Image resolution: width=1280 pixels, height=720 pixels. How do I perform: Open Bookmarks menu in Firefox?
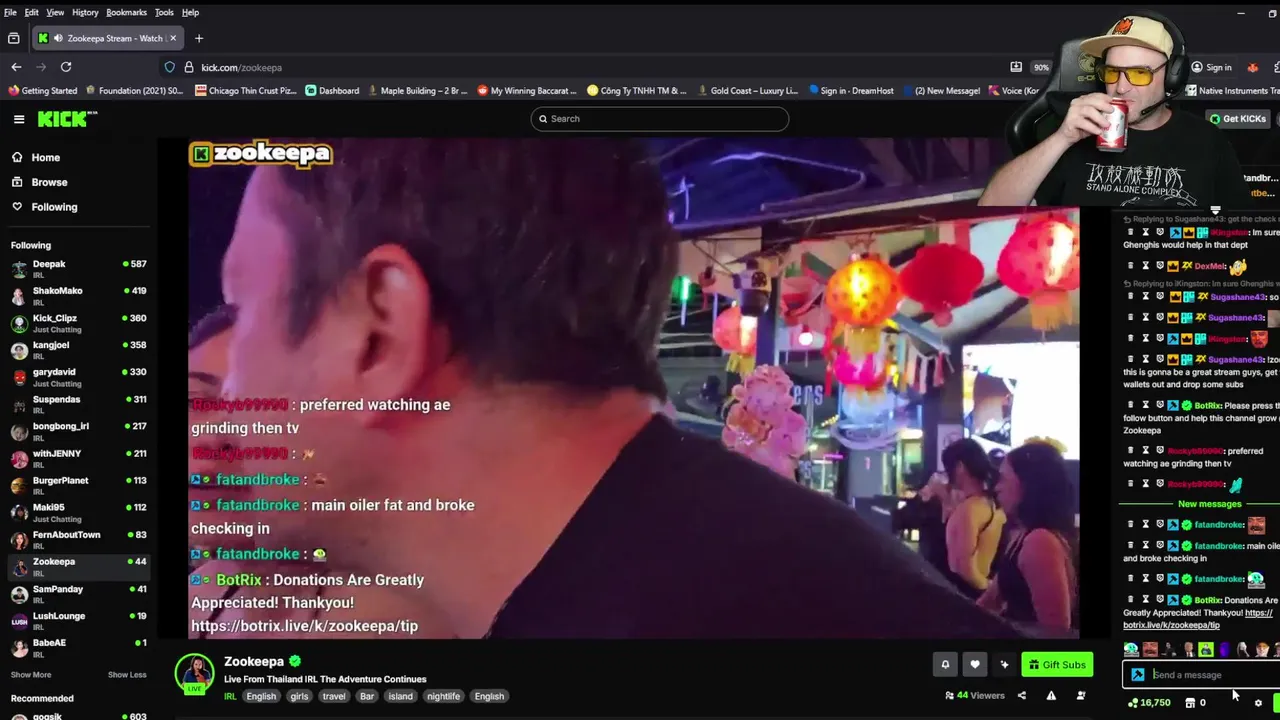coord(126,12)
